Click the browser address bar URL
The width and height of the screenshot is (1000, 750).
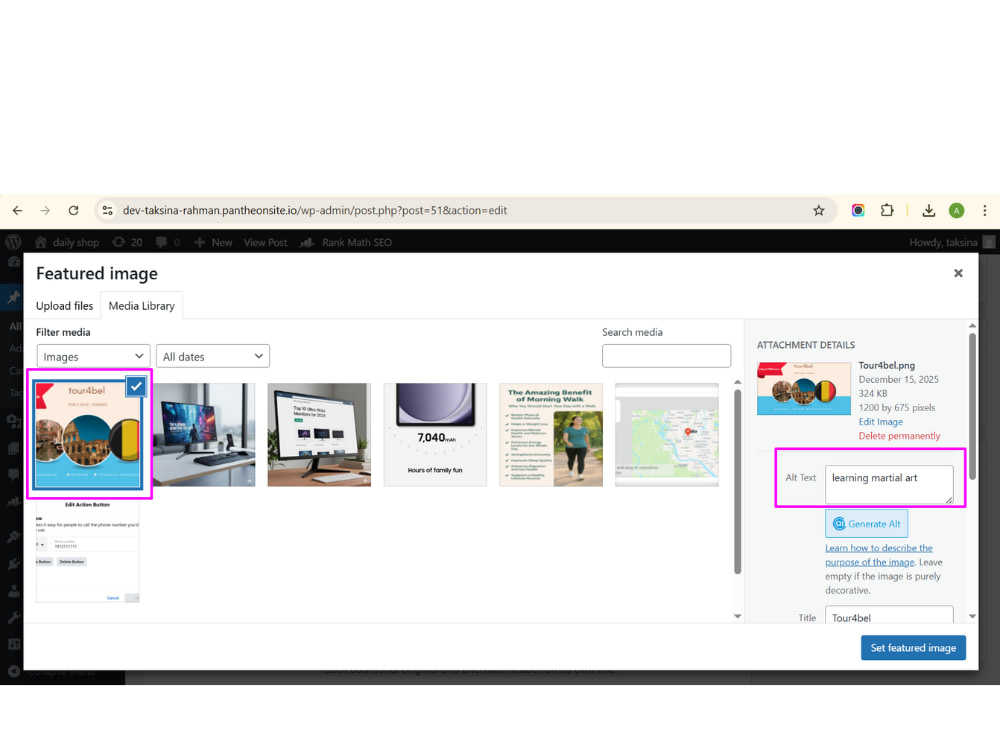coord(314,210)
